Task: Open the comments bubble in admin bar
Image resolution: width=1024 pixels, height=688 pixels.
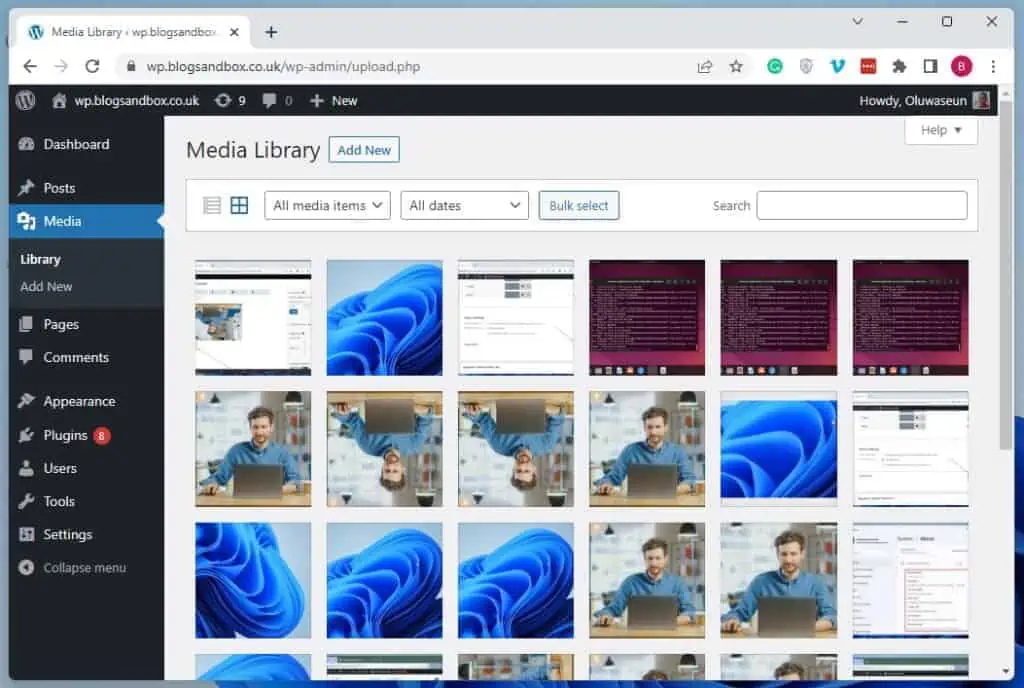Action: (x=277, y=100)
